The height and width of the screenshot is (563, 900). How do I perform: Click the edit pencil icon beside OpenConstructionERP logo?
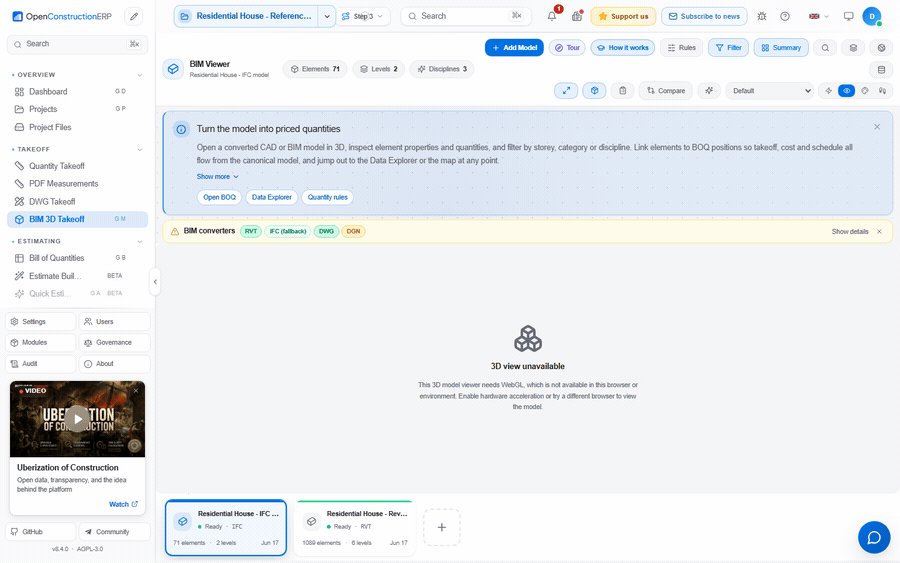tap(134, 16)
